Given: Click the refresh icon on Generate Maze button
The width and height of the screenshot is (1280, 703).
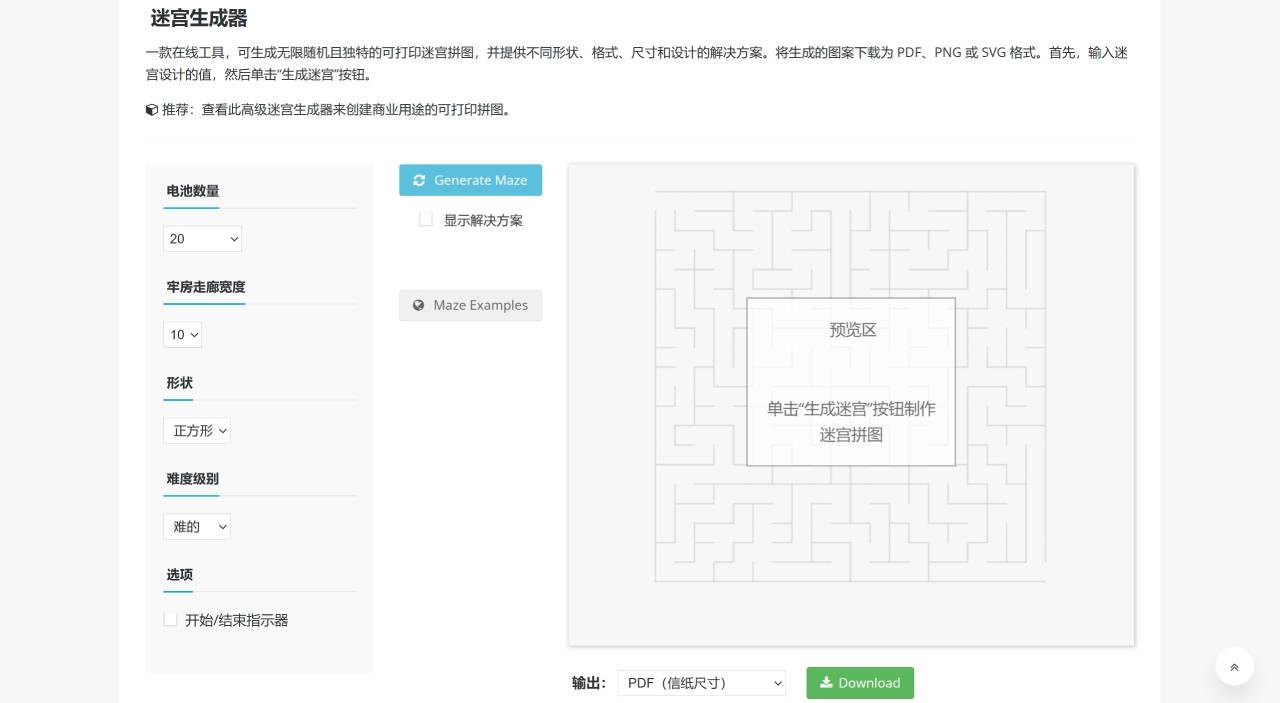Looking at the screenshot, I should [419, 180].
